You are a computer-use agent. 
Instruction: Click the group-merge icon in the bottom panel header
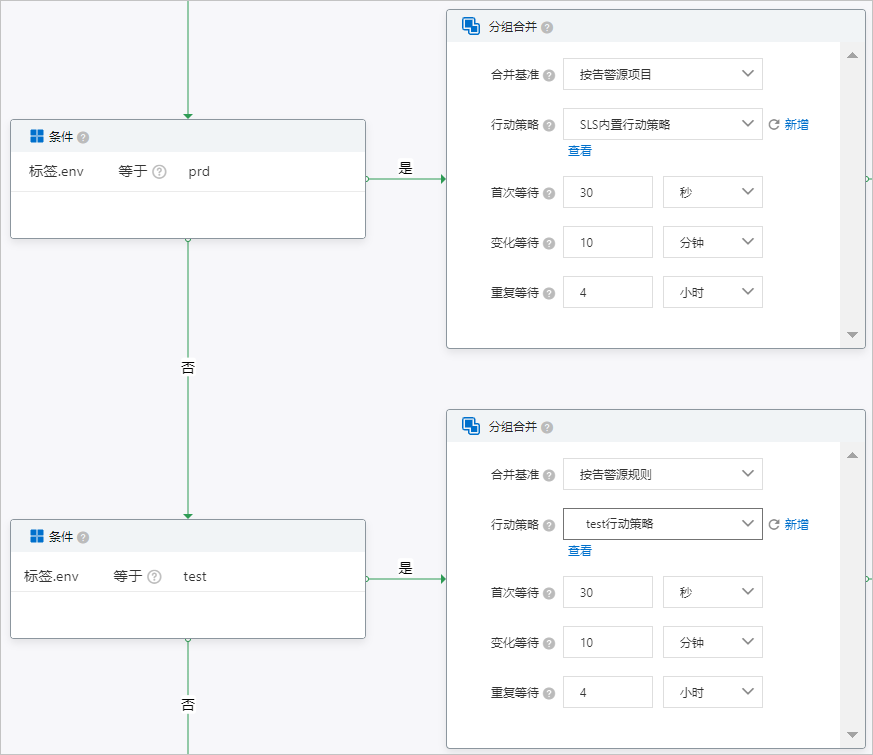click(x=471, y=426)
